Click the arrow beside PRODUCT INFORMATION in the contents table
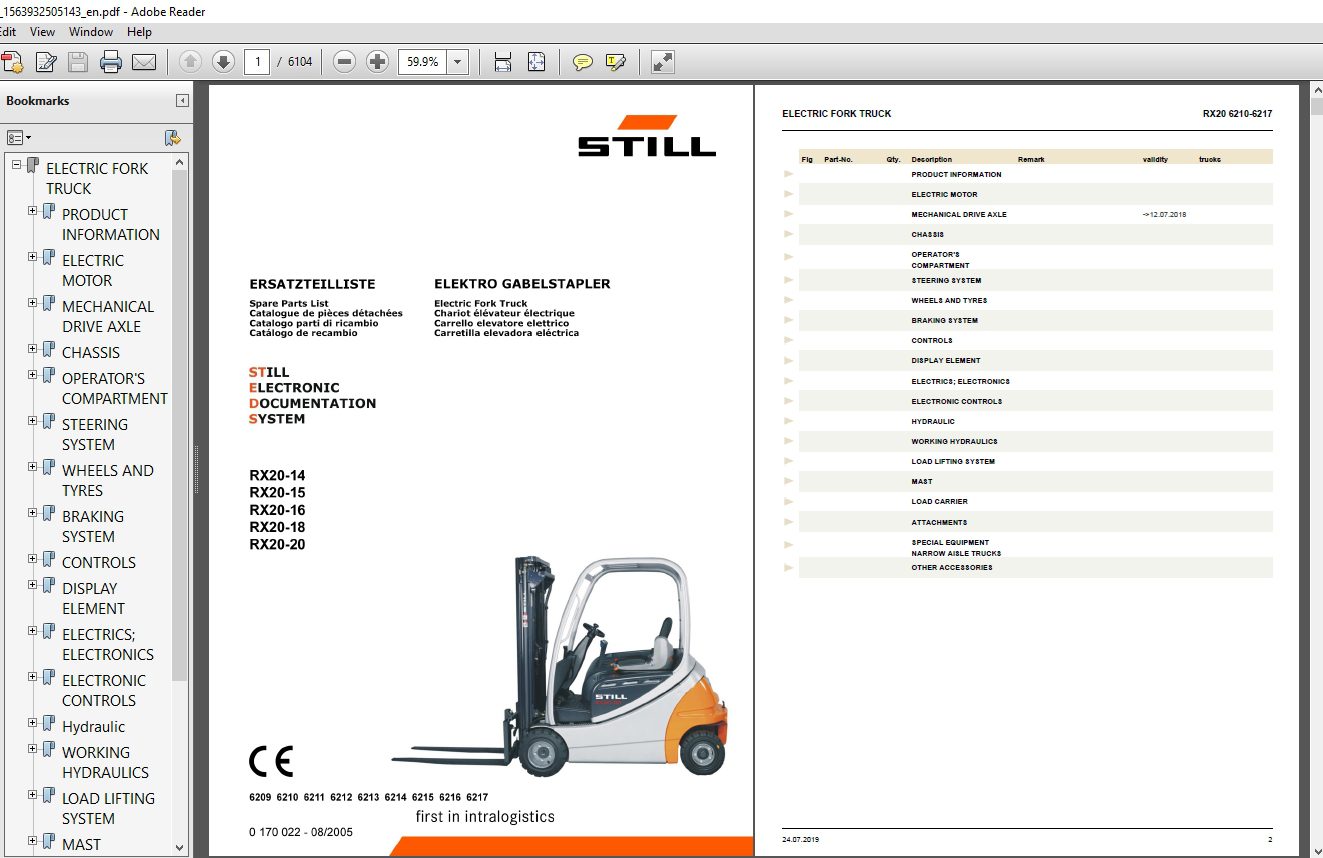The width and height of the screenshot is (1323, 858). point(789,174)
